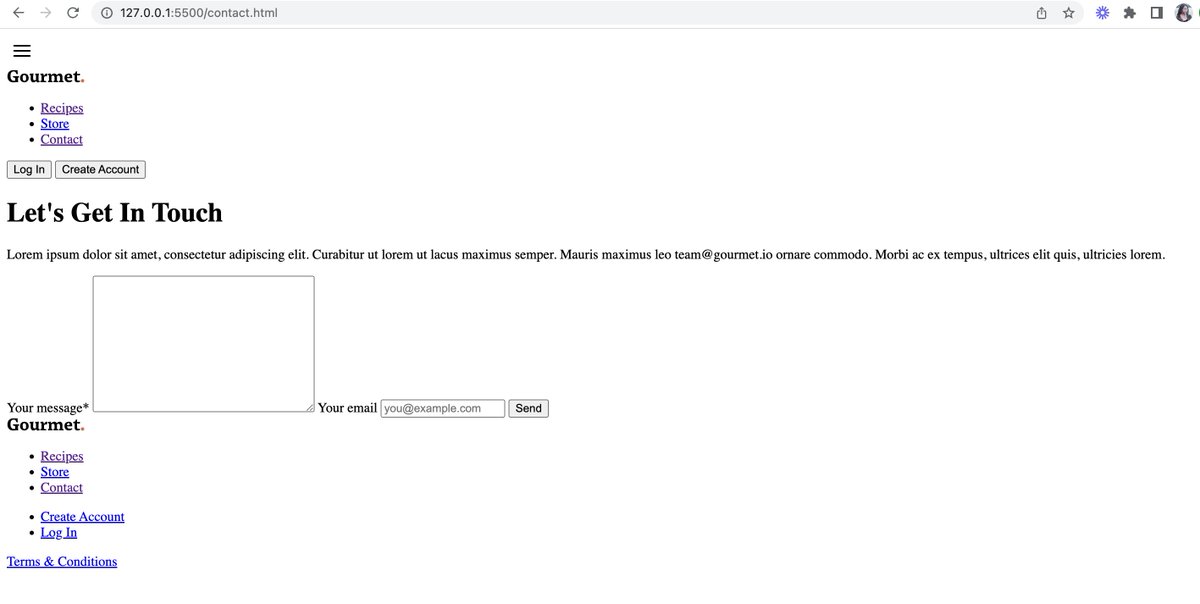This screenshot has width=1200, height=604.
Task: Open the site information icon in address bar
Action: point(107,13)
